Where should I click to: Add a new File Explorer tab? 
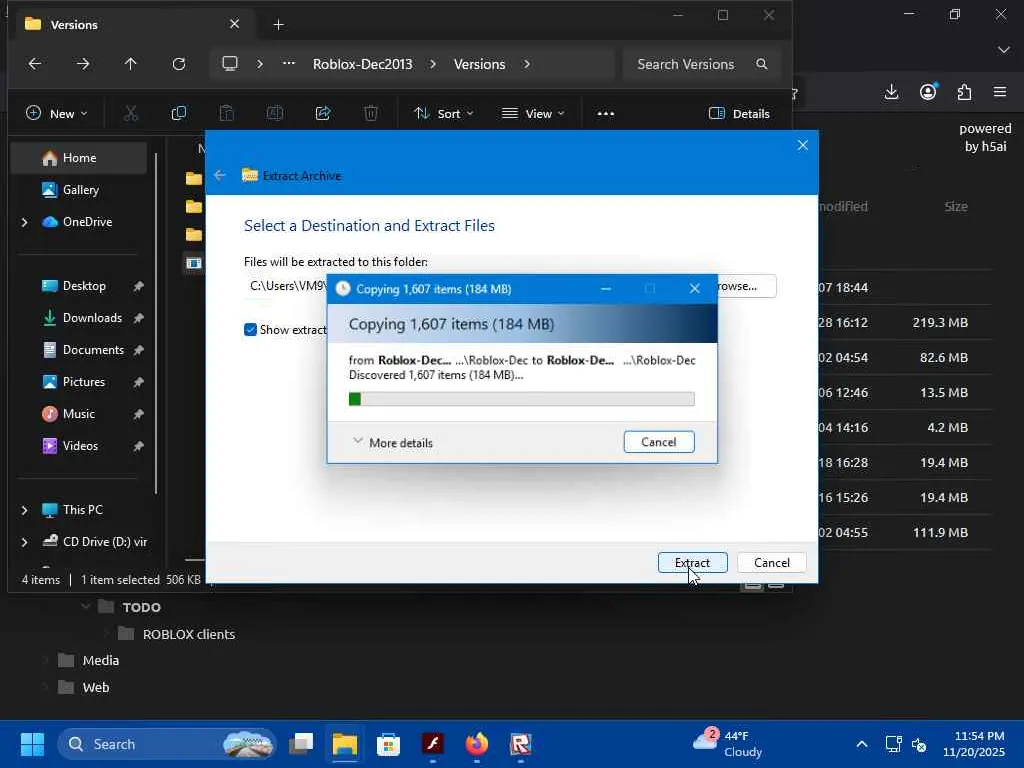pyautogui.click(x=278, y=24)
